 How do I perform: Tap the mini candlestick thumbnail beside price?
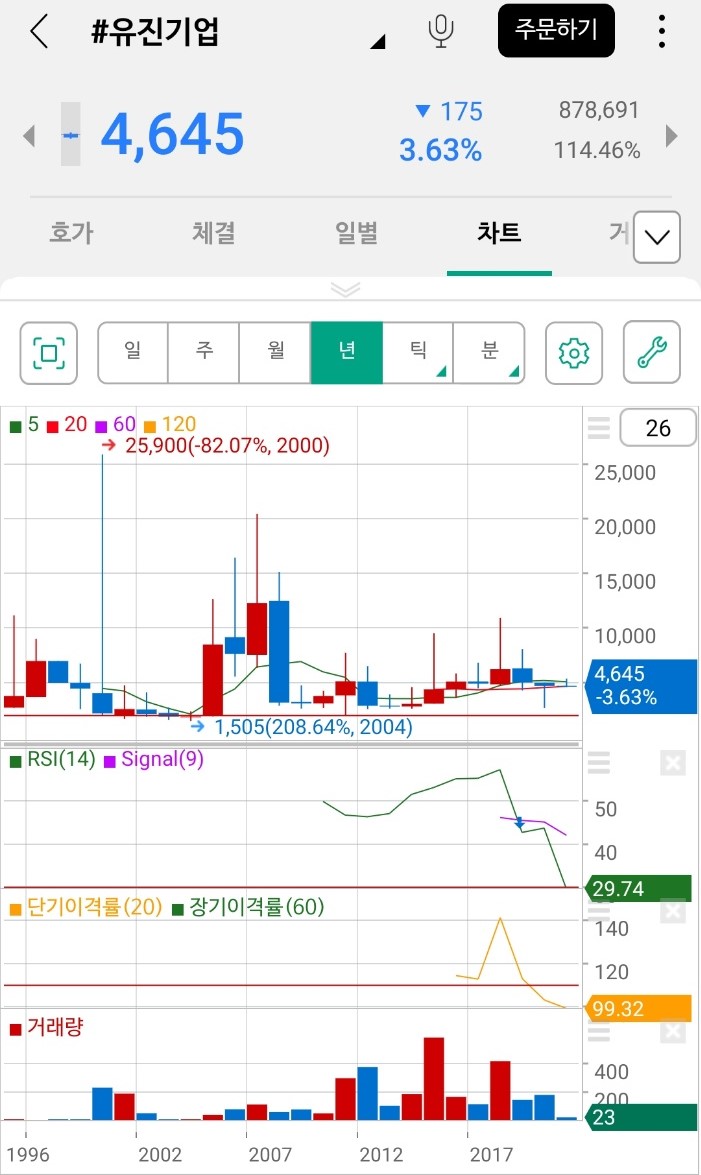[70, 134]
